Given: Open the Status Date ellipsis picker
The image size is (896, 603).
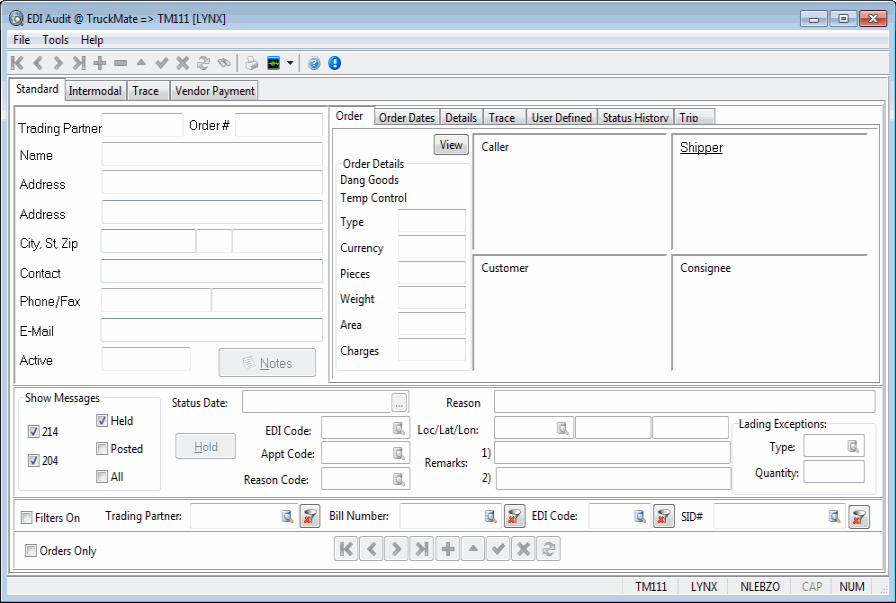Looking at the screenshot, I should (399, 402).
